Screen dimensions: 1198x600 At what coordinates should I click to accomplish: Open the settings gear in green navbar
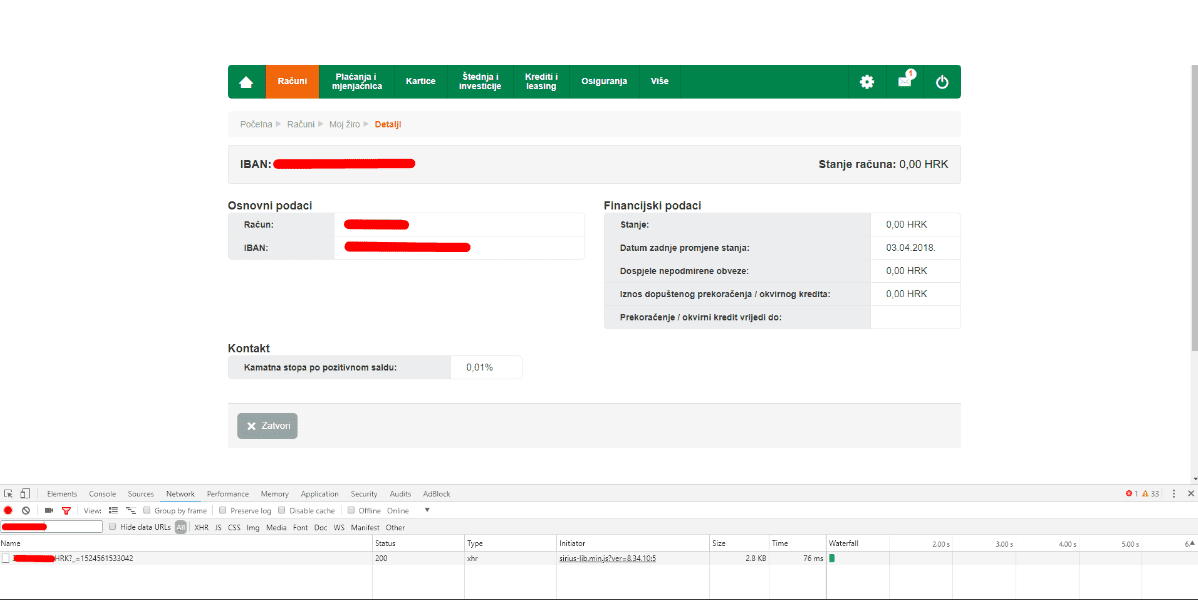point(866,82)
